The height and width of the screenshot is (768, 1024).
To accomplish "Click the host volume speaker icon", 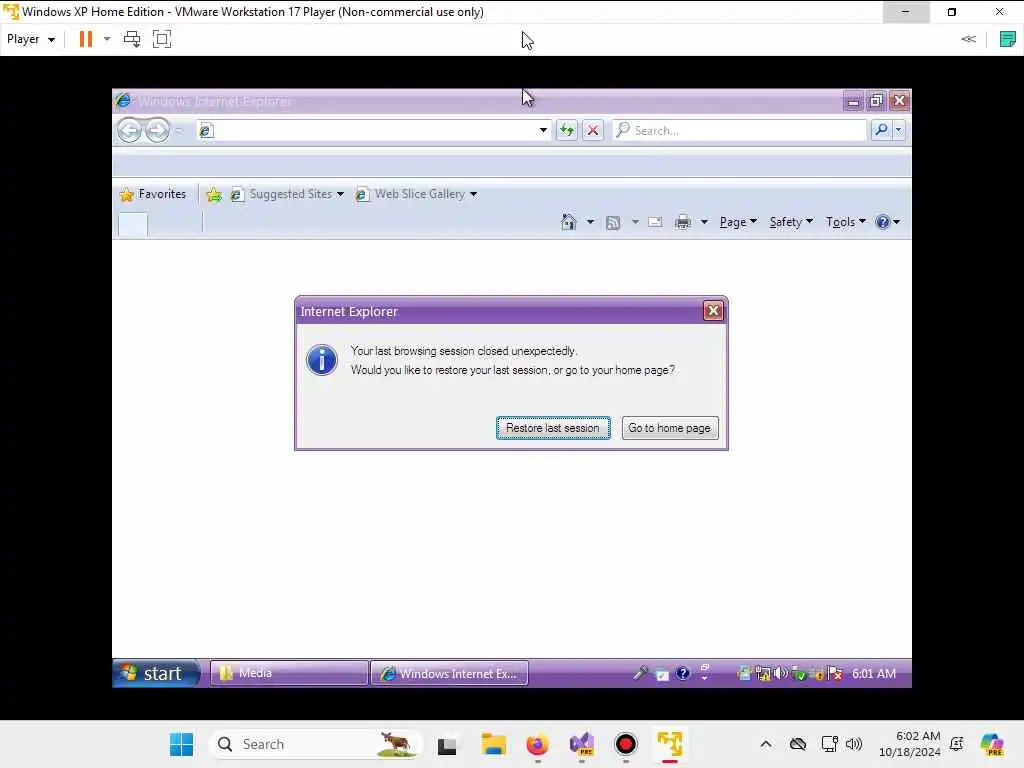I will tap(854, 744).
